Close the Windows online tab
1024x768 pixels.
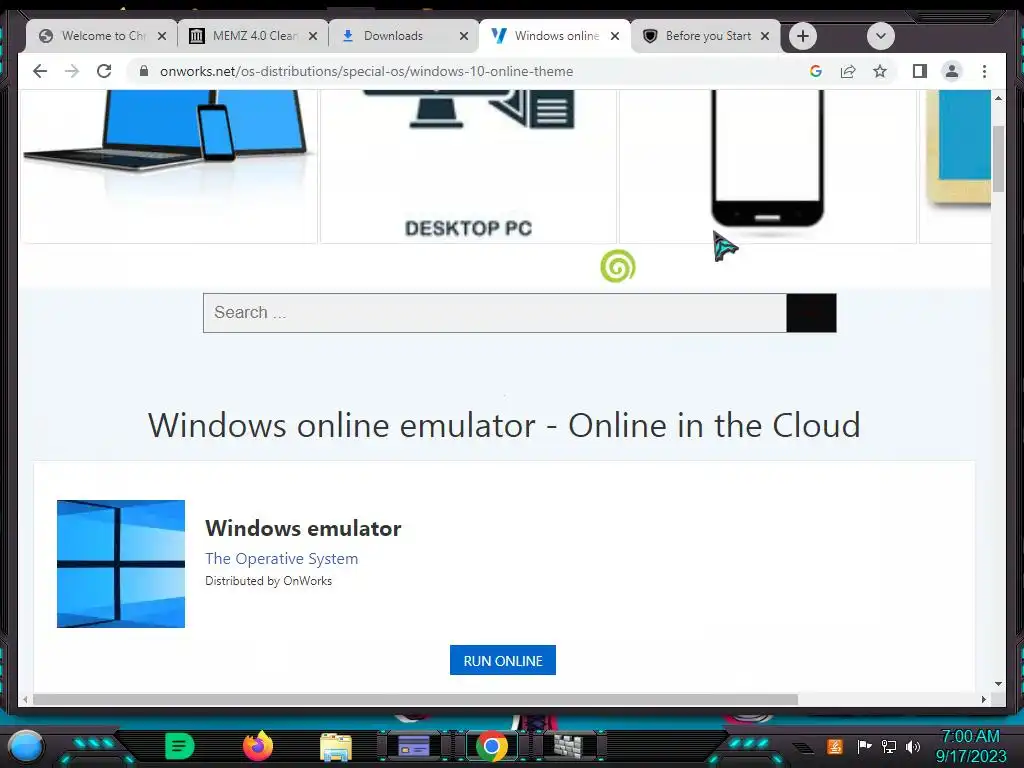pyautogui.click(x=615, y=36)
